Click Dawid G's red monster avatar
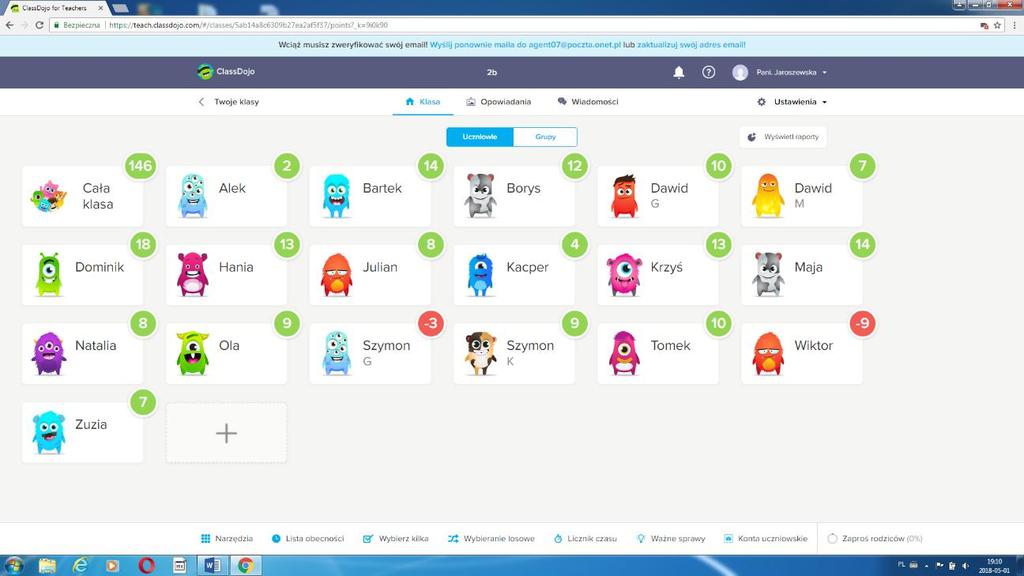This screenshot has height=576, width=1024. tap(624, 195)
